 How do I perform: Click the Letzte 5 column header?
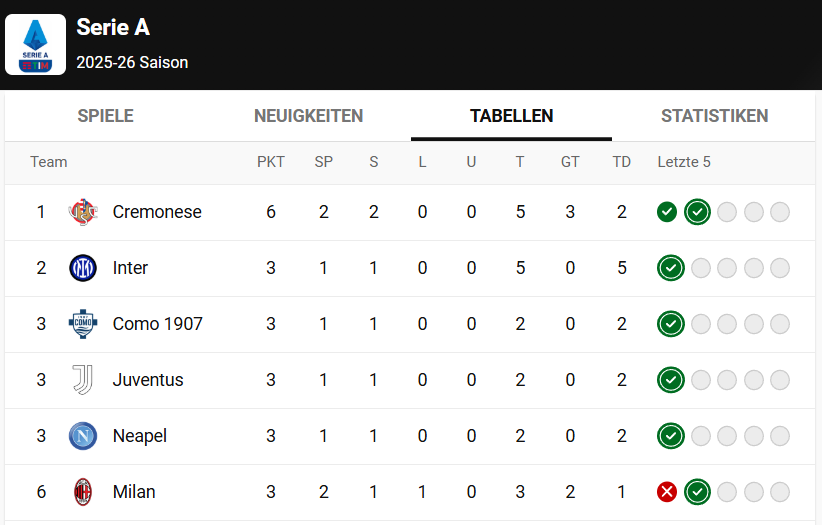pos(684,162)
